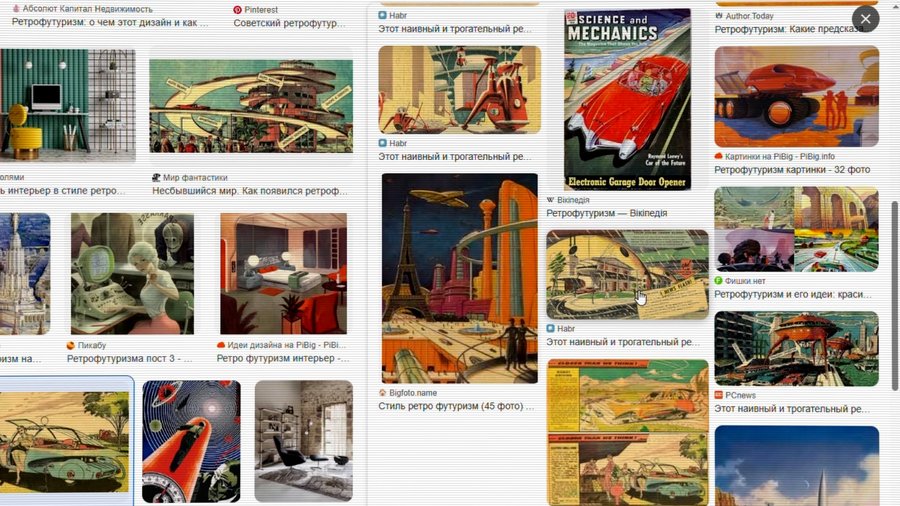The image size is (900, 506).
Task: Open the green desk interior photo
Action: pyautogui.click(x=68, y=106)
